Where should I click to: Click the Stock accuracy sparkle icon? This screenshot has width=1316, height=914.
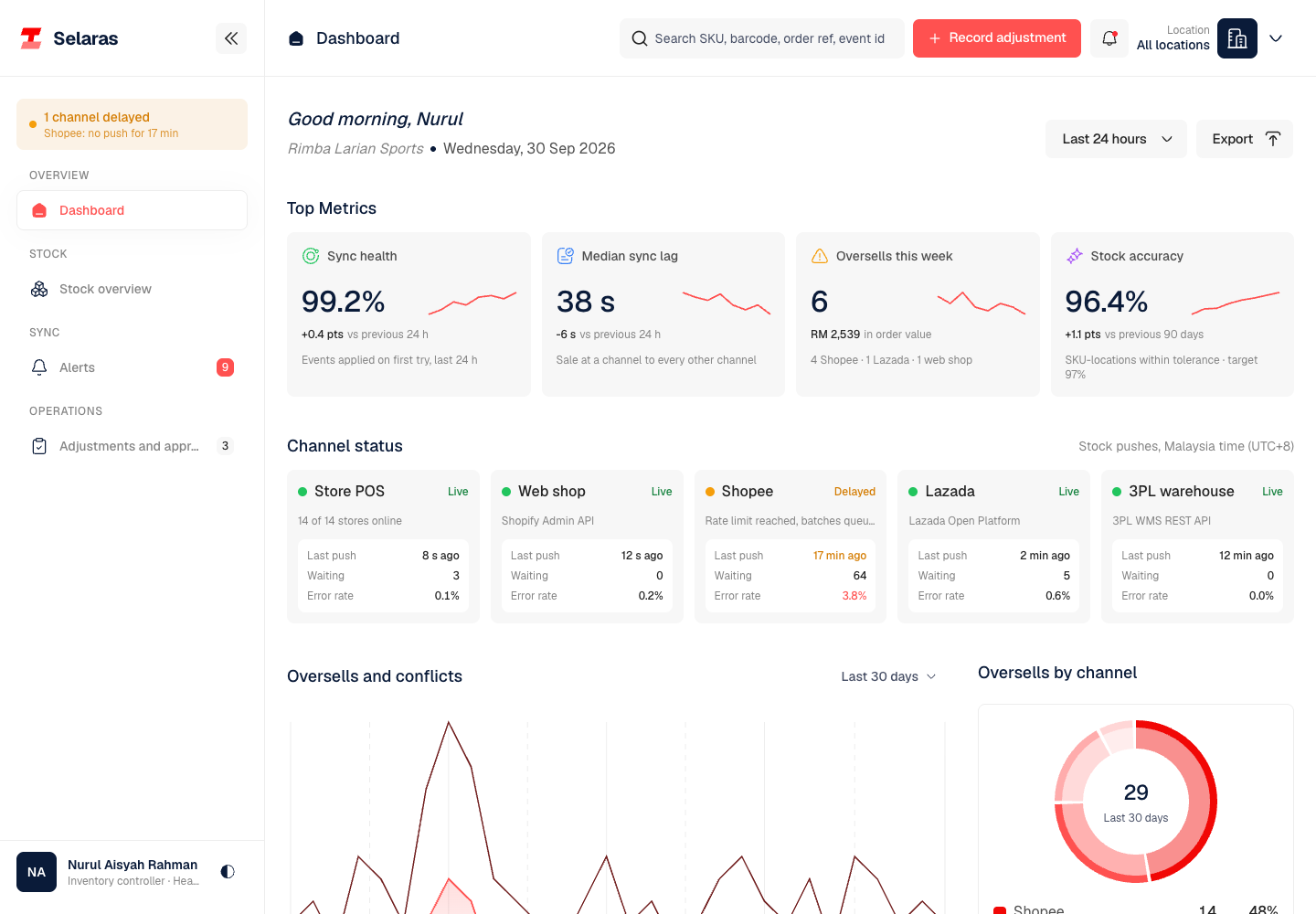(1075, 256)
